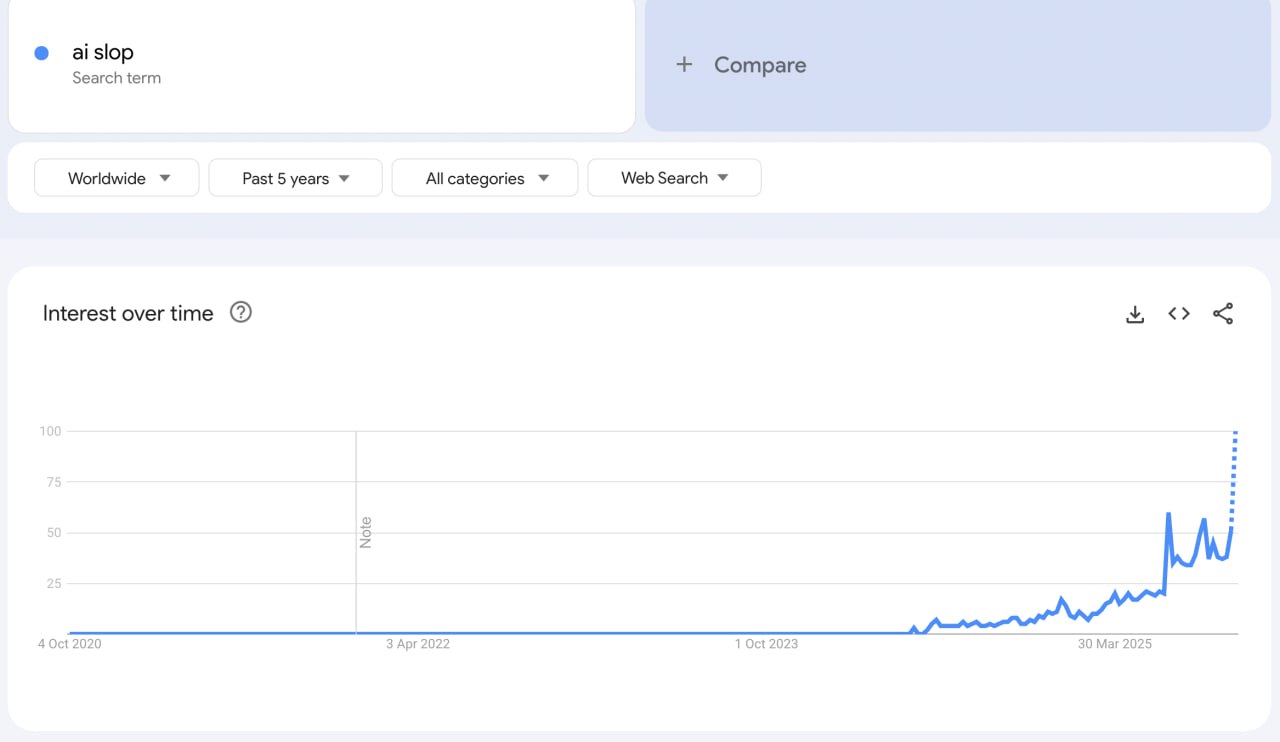Open the Web Search type dropdown
Viewport: 1280px width, 742px height.
(674, 178)
